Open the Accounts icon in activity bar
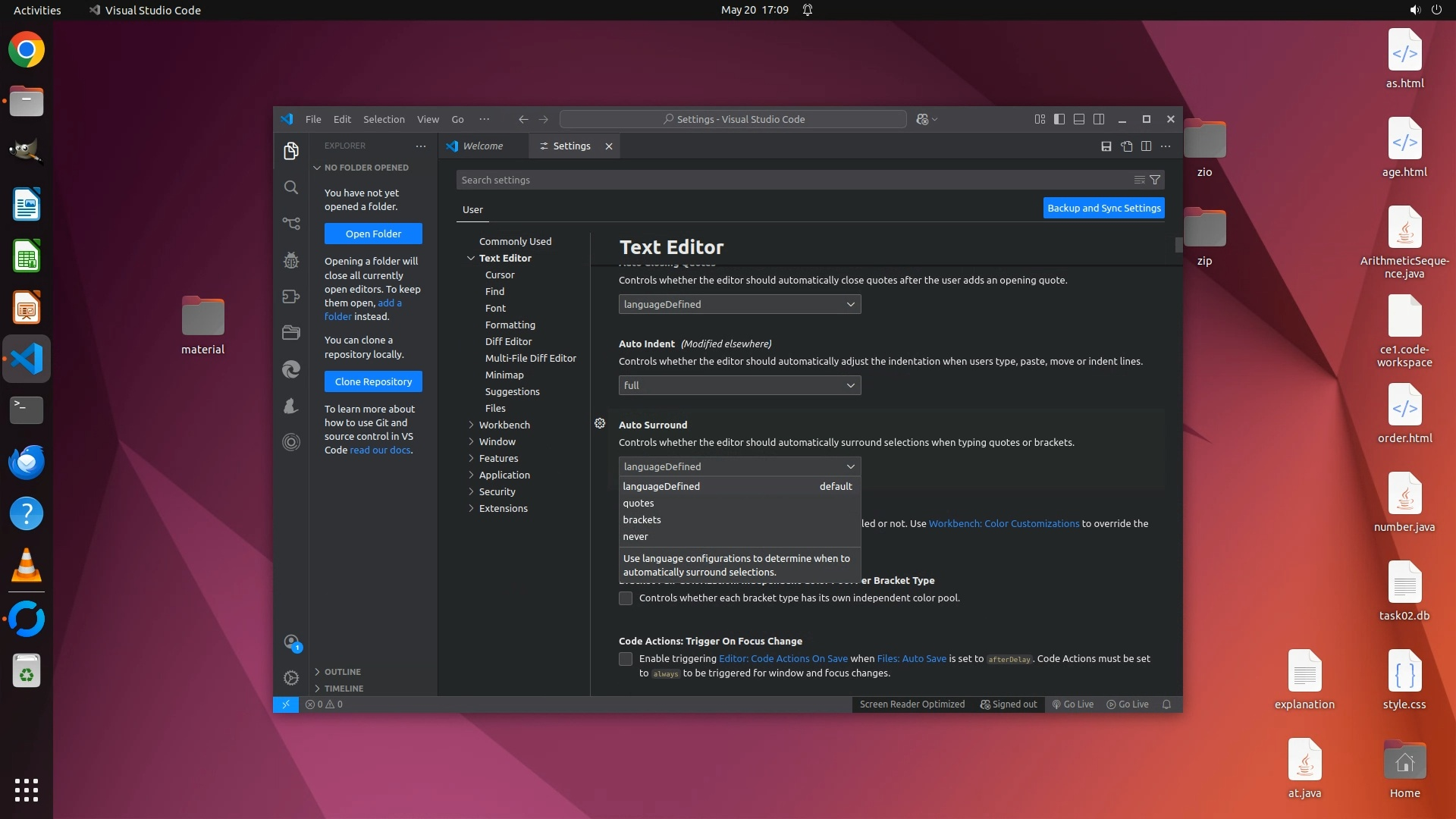The height and width of the screenshot is (819, 1456). (x=291, y=642)
